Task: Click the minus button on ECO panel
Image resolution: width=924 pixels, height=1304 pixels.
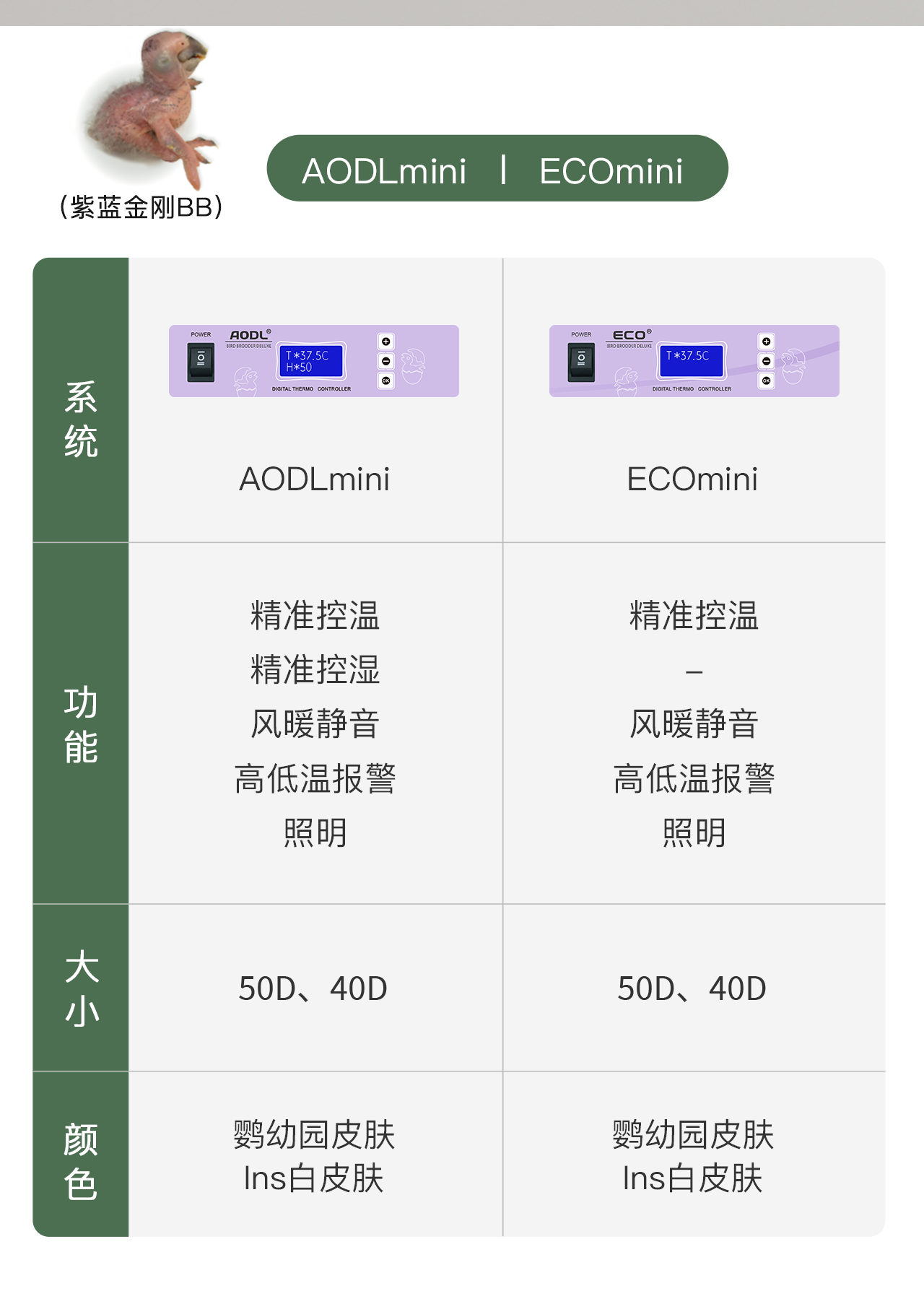Action: pyautogui.click(x=766, y=361)
